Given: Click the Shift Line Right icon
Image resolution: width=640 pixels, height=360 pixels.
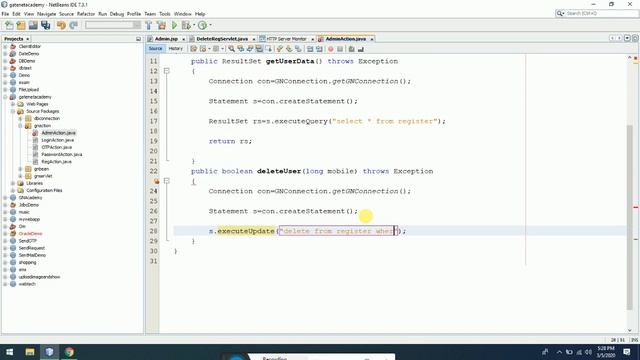Looking at the screenshot, I should pos(319,49).
